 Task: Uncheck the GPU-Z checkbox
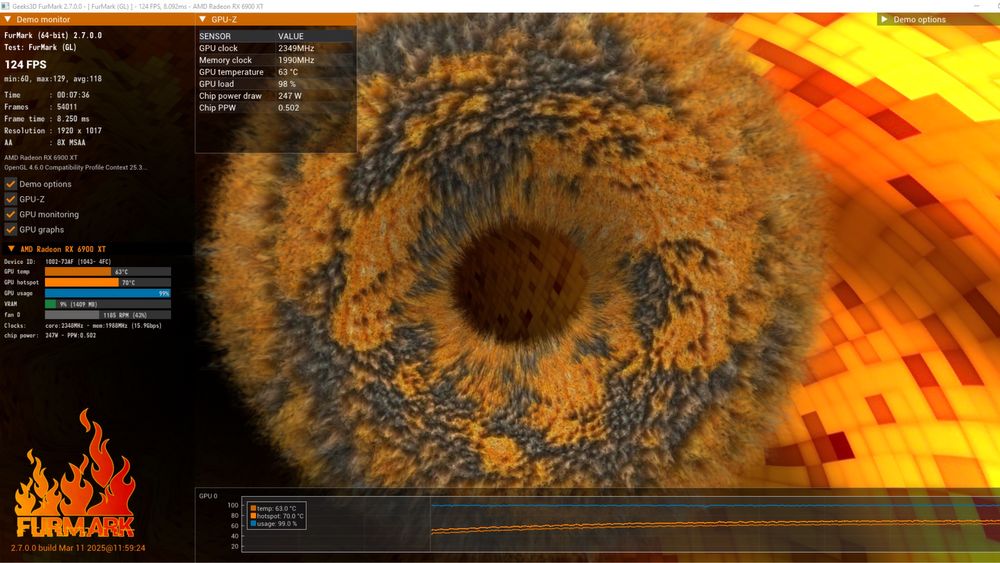pos(10,200)
